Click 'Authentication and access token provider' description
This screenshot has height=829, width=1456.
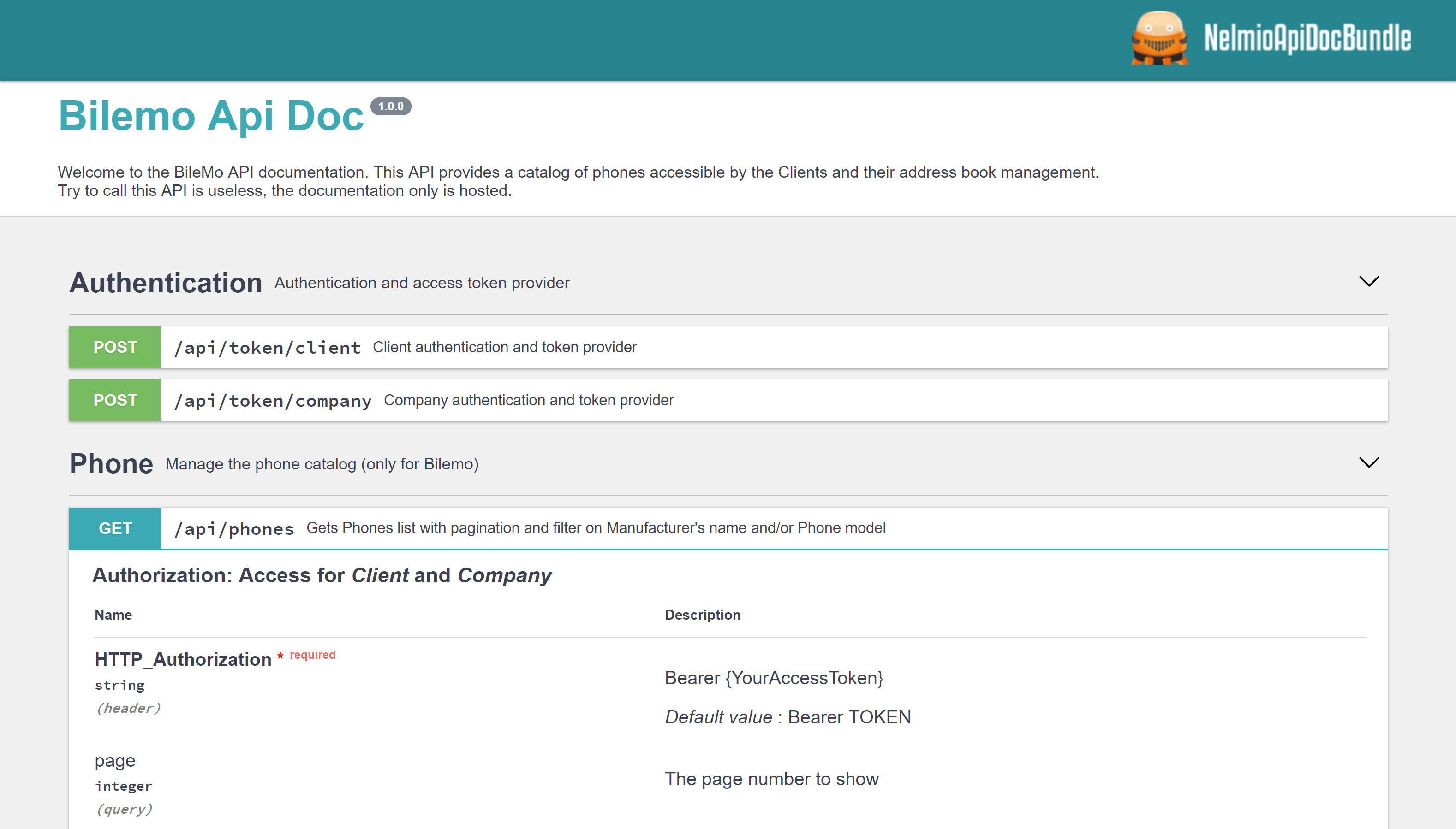pos(422,283)
